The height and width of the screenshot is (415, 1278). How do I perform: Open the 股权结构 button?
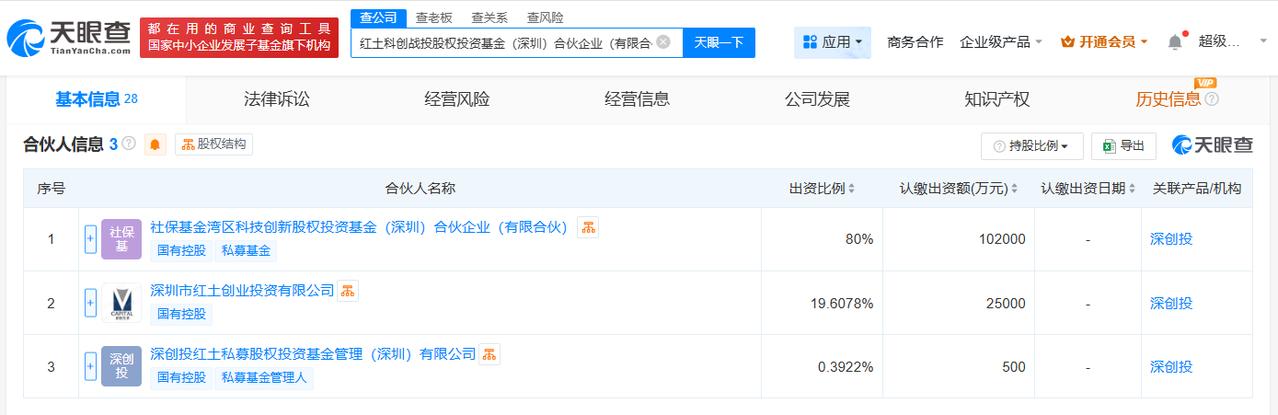pos(214,145)
